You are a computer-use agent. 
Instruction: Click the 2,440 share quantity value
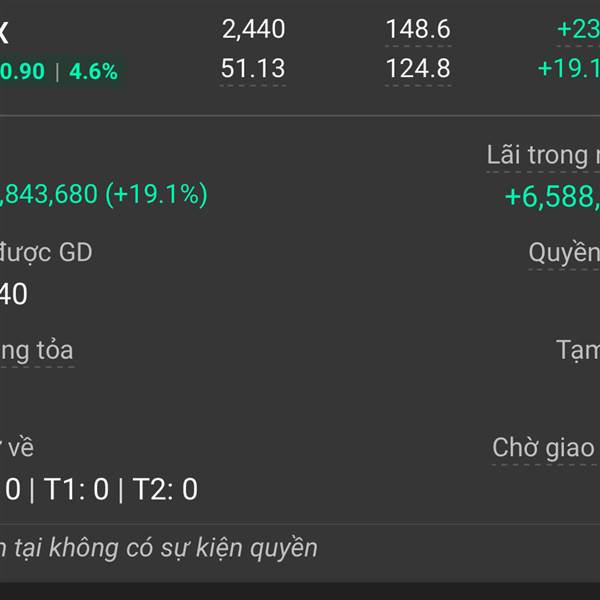[253, 29]
